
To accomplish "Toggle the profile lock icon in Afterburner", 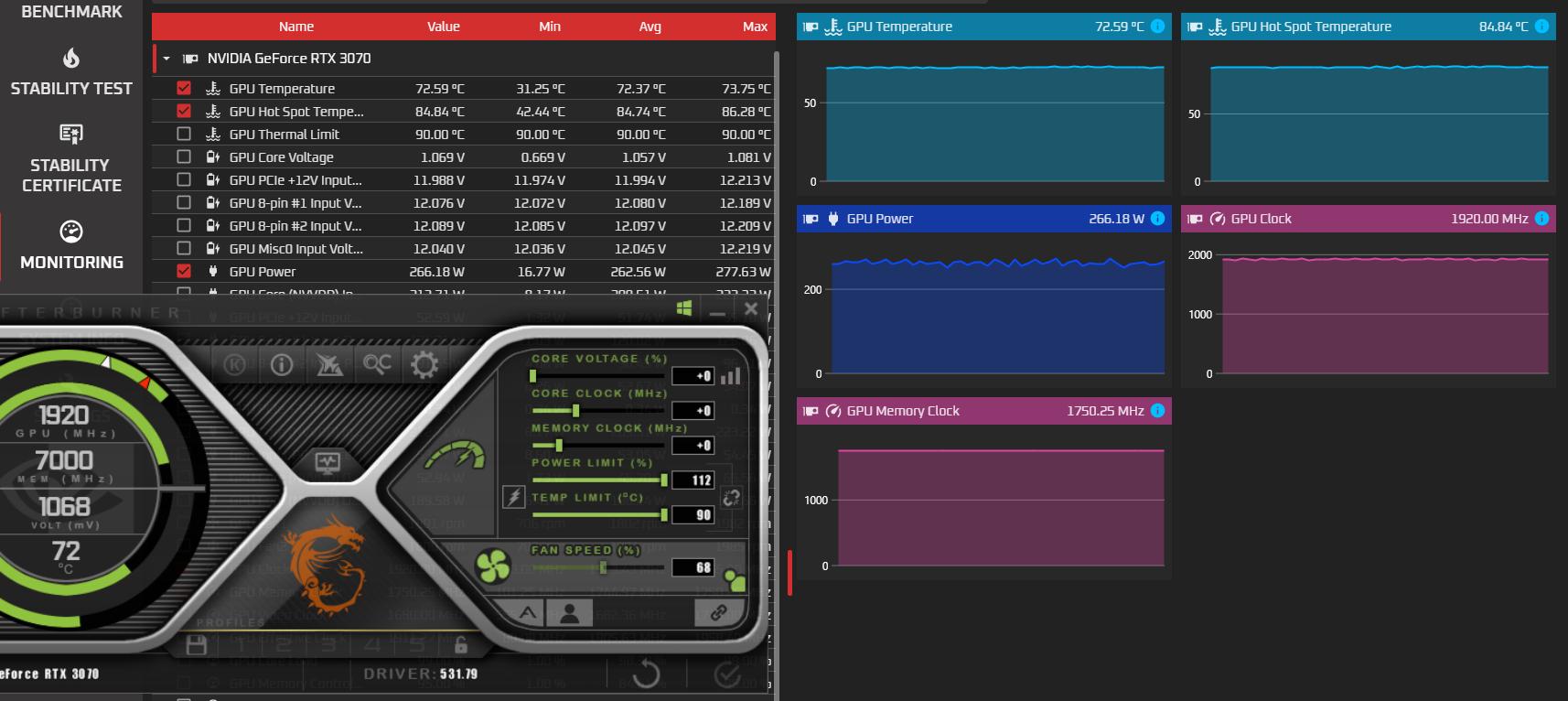I will coord(461,645).
